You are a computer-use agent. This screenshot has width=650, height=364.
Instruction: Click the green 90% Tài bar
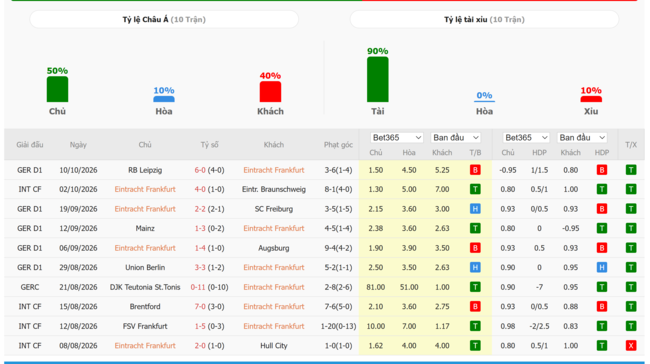point(378,79)
